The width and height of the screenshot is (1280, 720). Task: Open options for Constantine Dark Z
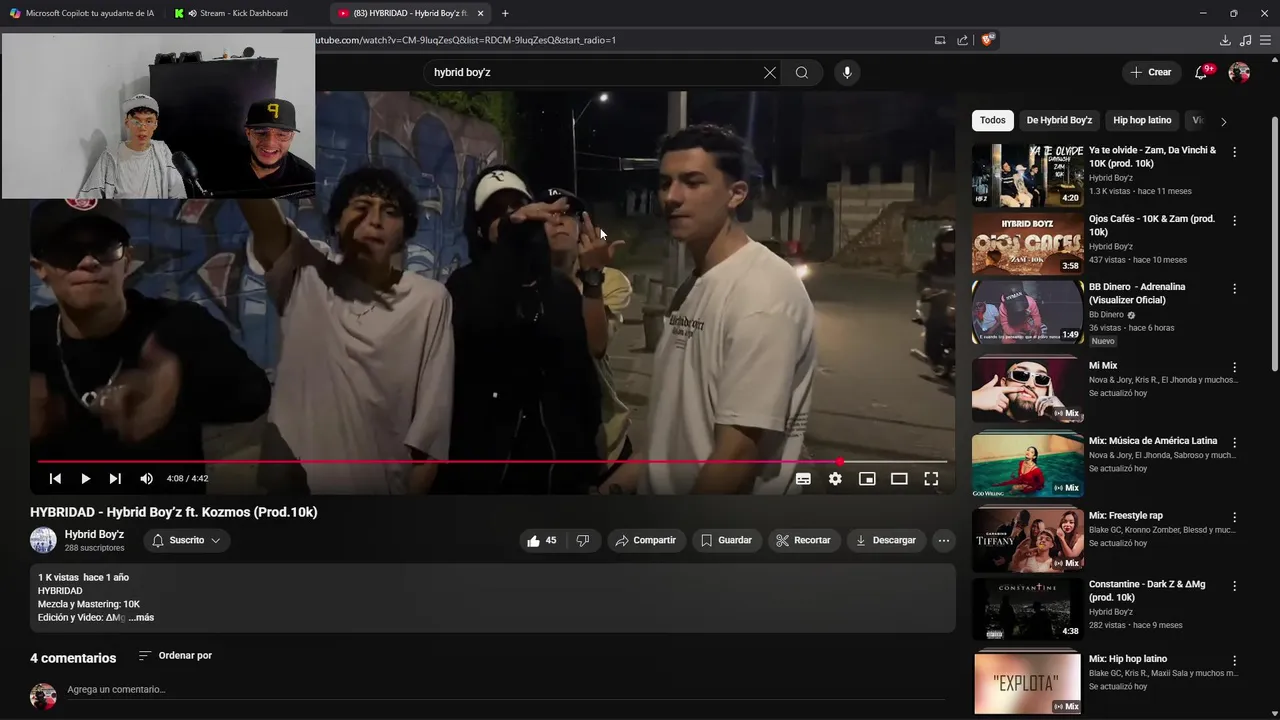(x=1234, y=586)
